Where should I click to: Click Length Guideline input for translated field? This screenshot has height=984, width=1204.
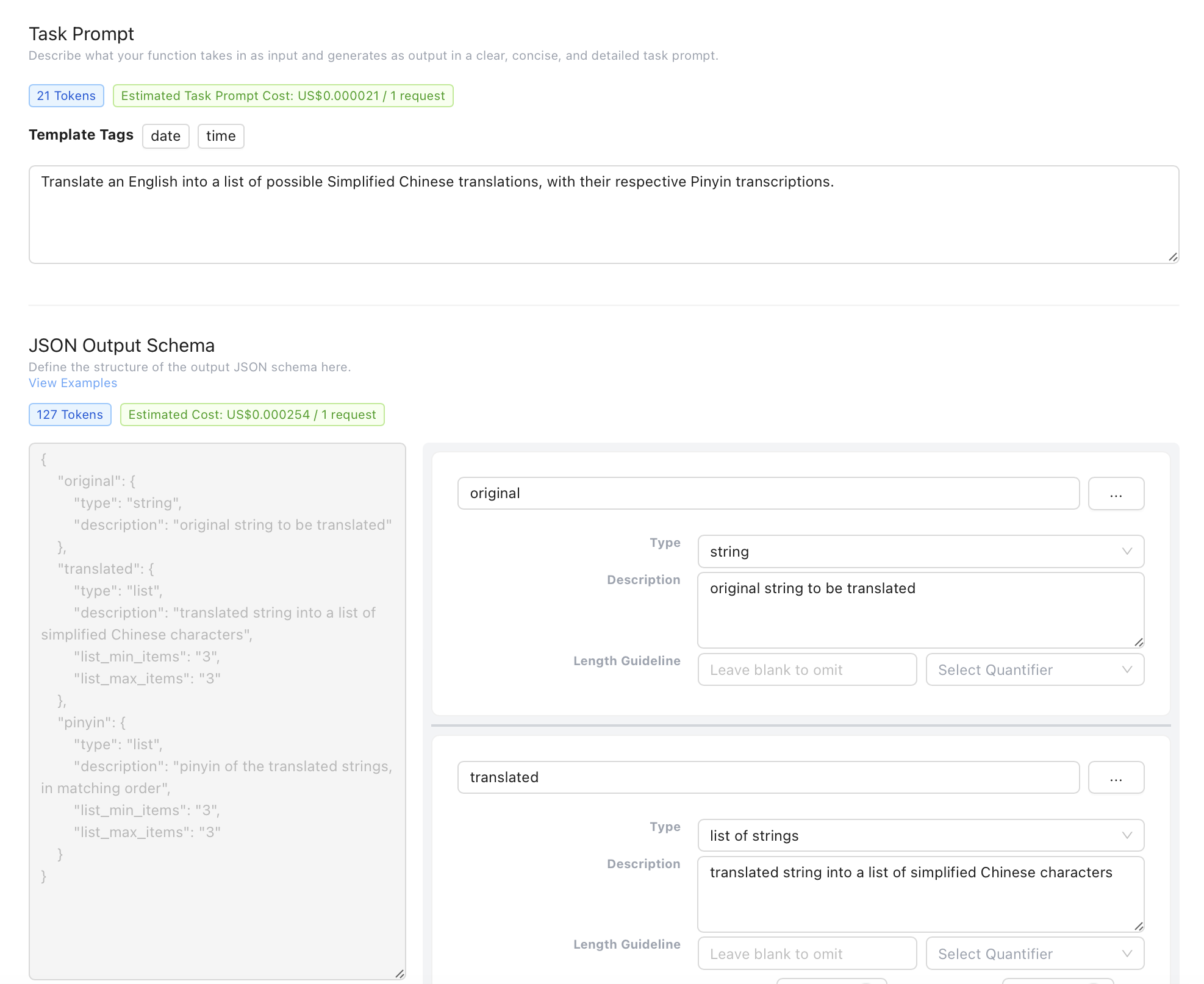pos(806,954)
